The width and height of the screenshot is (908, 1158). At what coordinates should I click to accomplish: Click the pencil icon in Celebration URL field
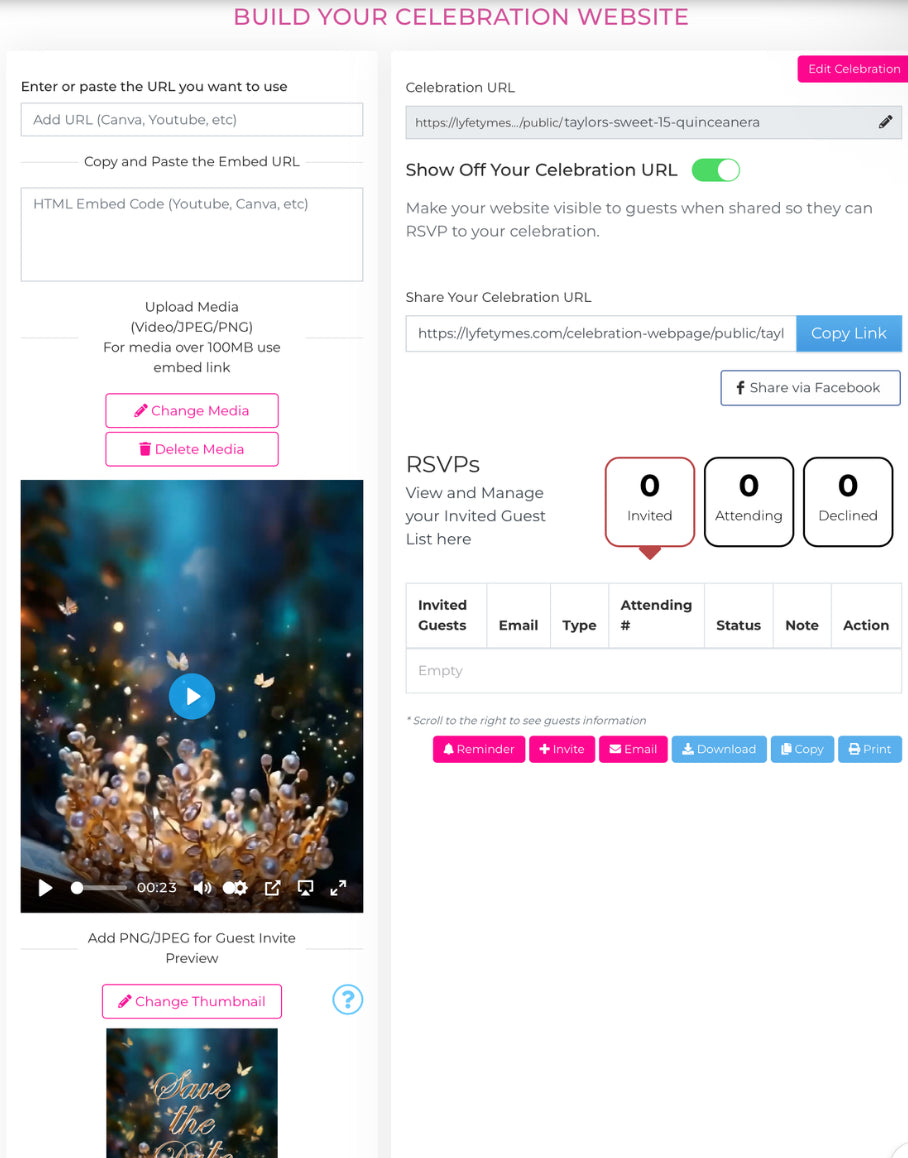(x=885, y=123)
